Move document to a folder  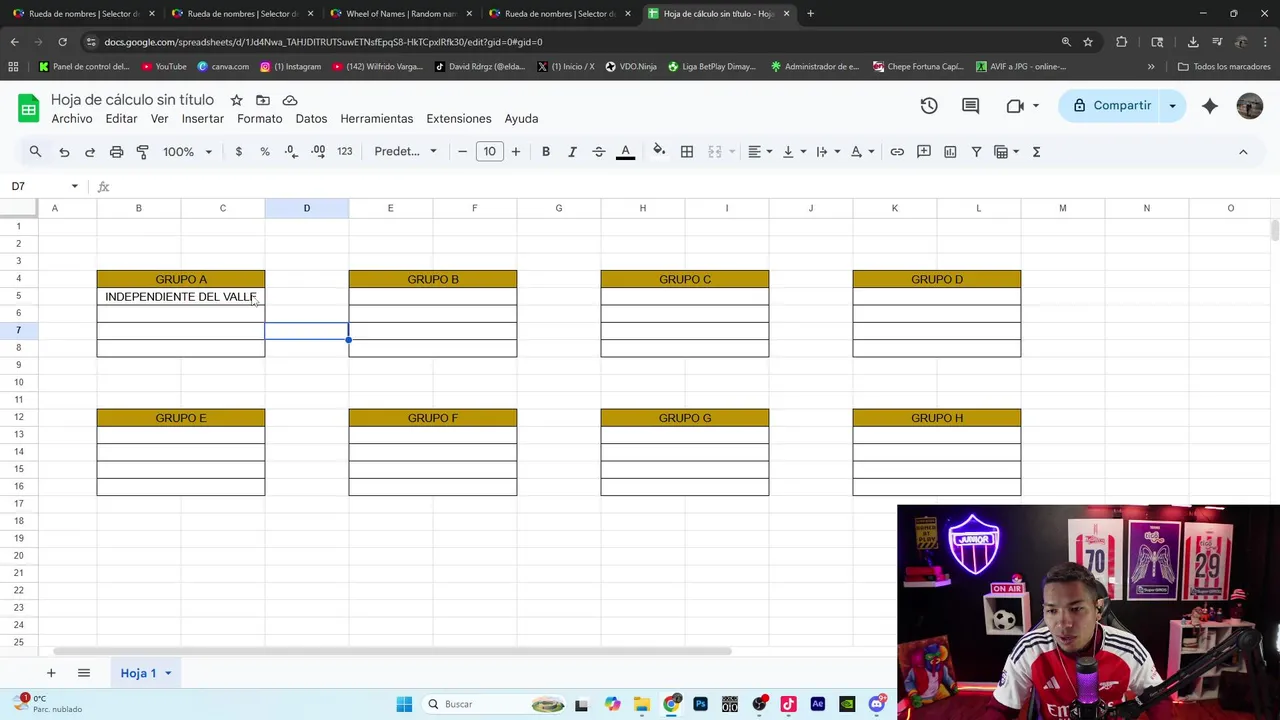tap(263, 100)
